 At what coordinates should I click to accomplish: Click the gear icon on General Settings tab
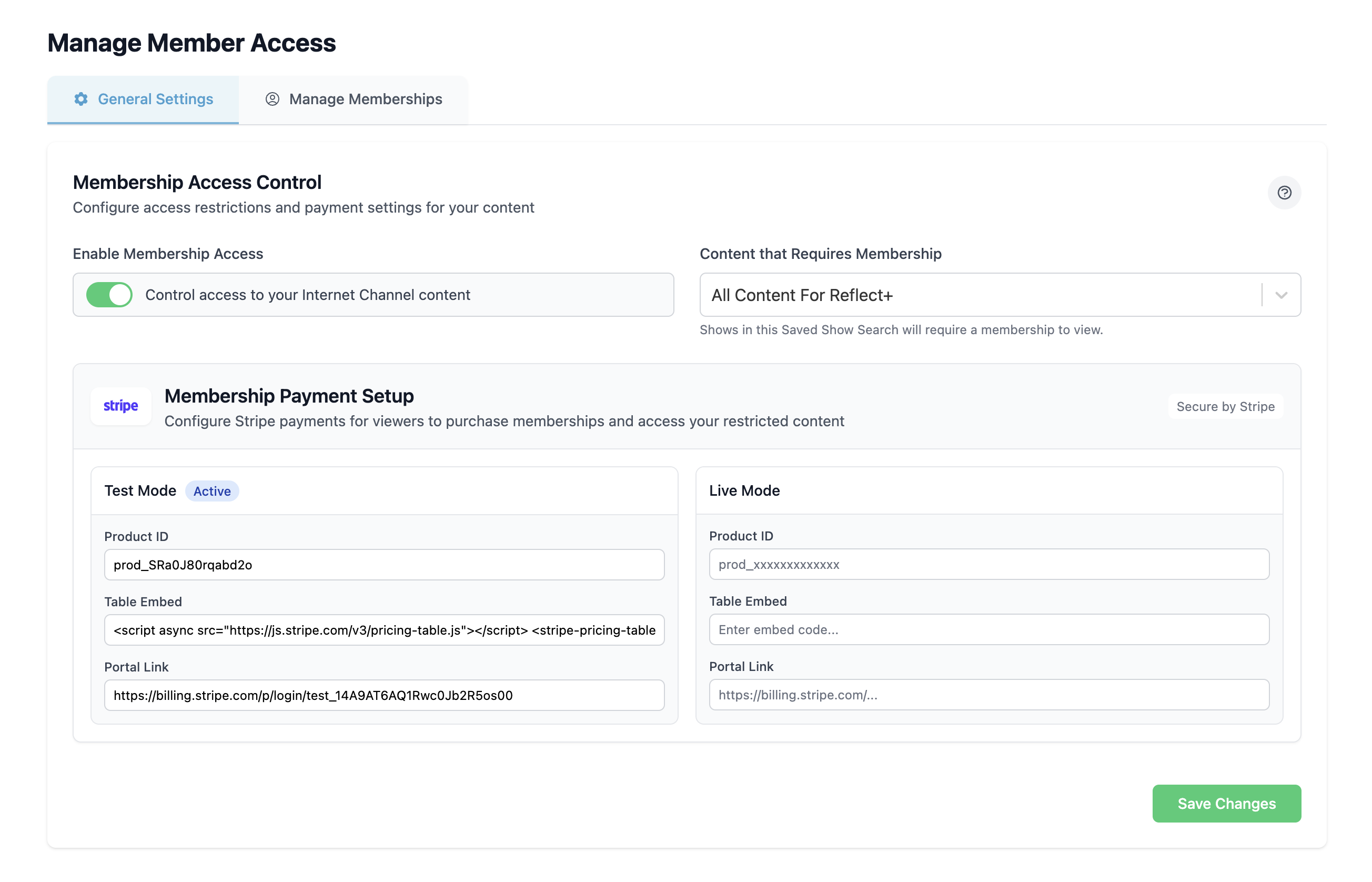click(x=80, y=99)
